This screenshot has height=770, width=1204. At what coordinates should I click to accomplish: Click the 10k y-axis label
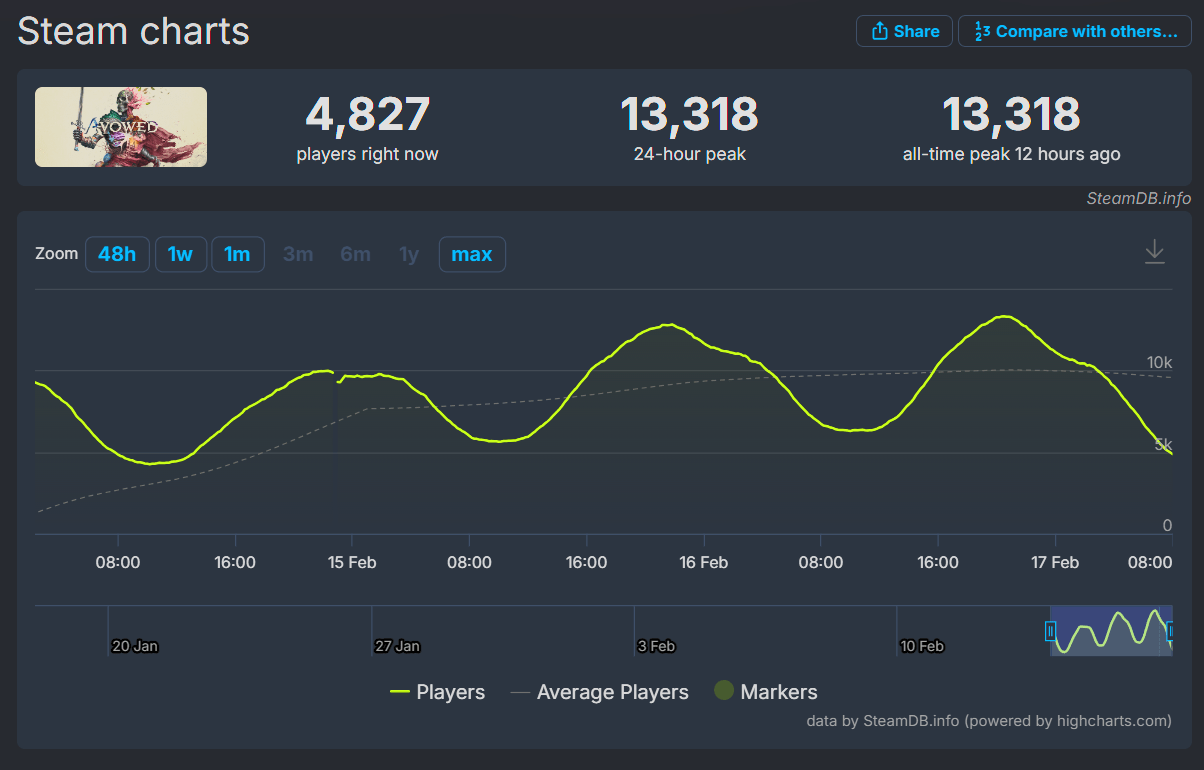click(1159, 362)
